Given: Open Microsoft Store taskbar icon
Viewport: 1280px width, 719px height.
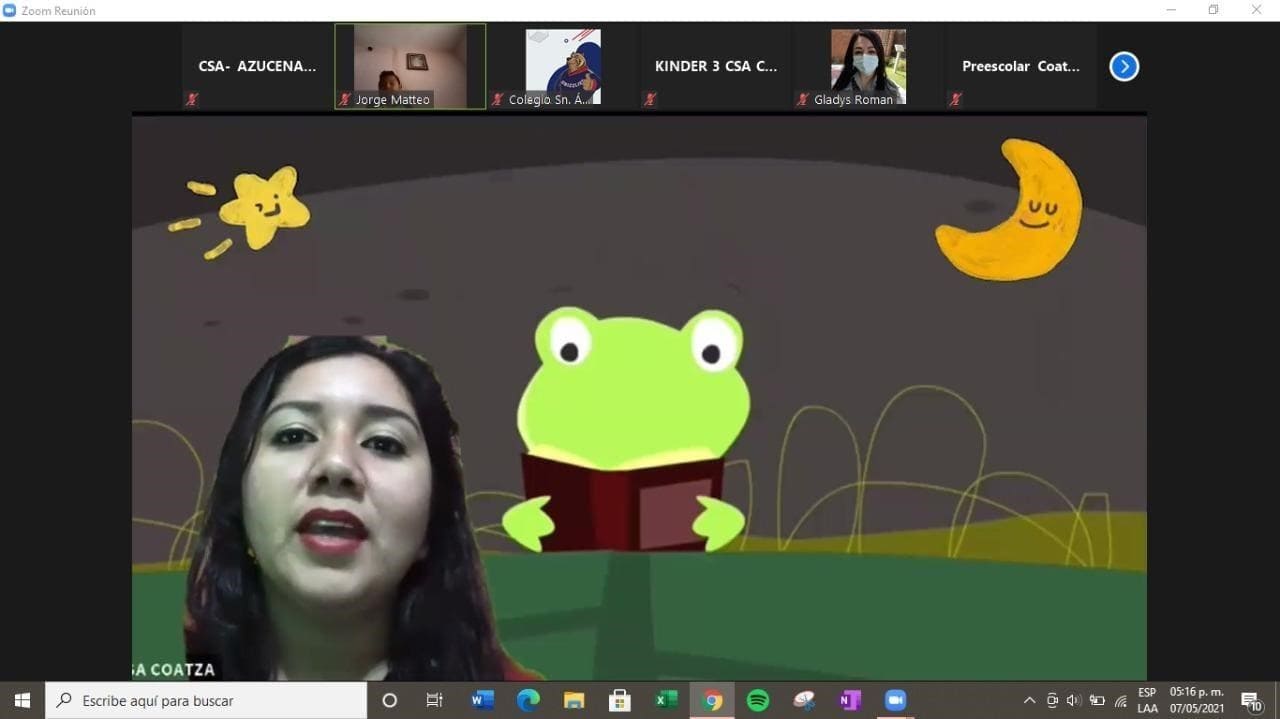Looking at the screenshot, I should click(x=620, y=700).
